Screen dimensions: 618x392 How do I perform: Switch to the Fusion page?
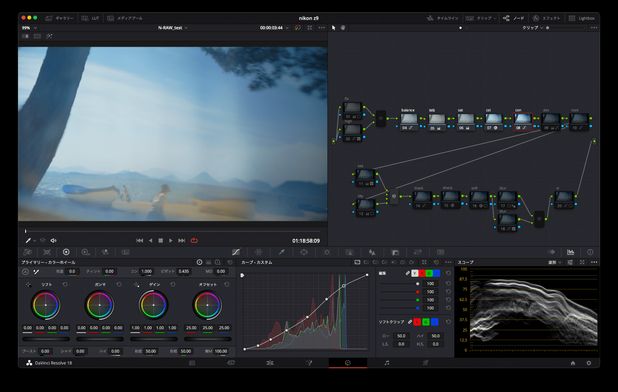pos(309,363)
